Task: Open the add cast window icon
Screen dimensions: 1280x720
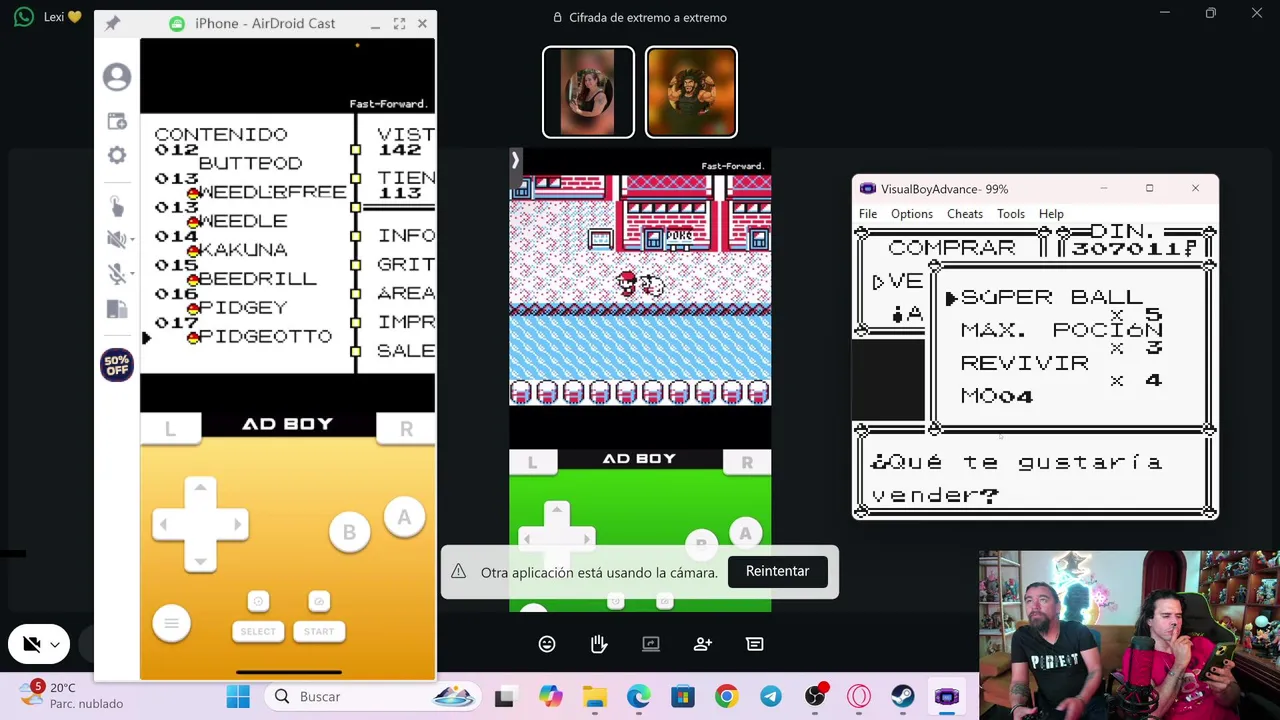Action: (117, 121)
